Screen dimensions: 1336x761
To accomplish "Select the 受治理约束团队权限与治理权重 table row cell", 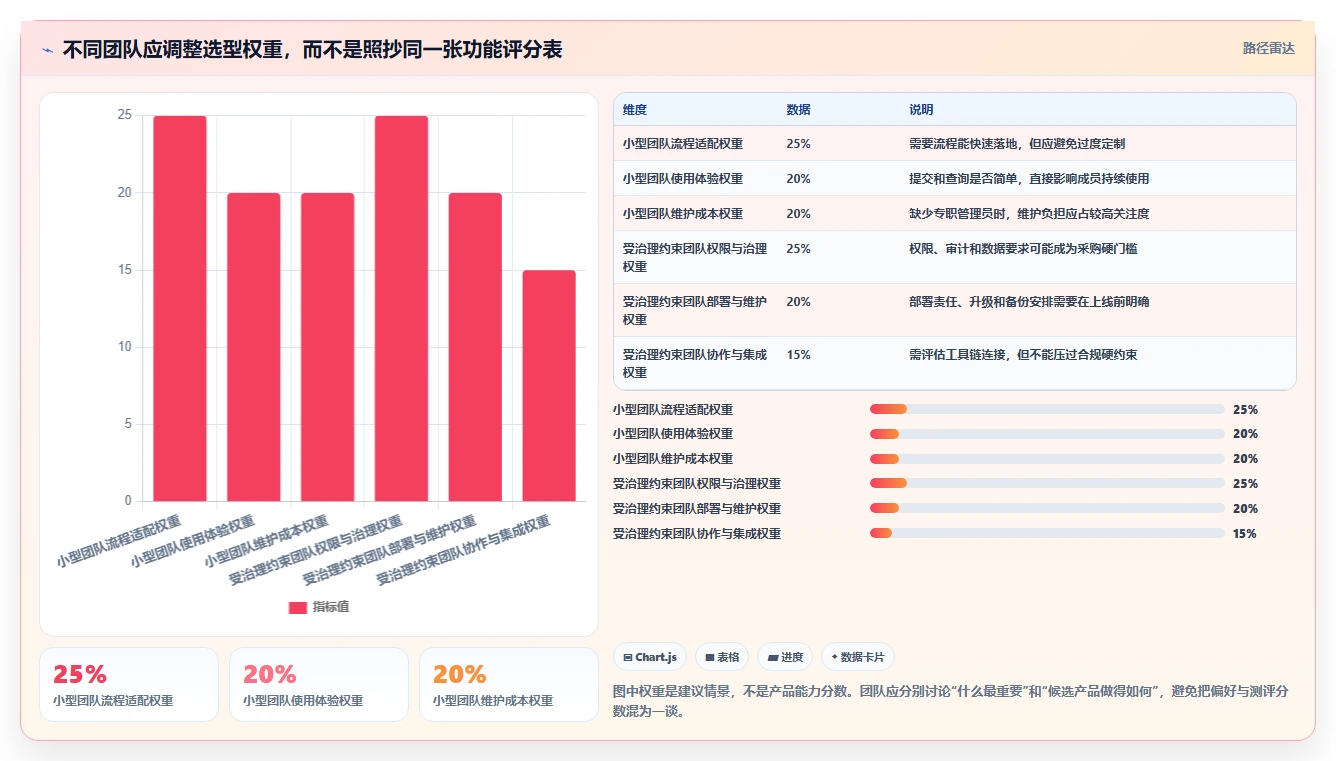I will coord(695,257).
